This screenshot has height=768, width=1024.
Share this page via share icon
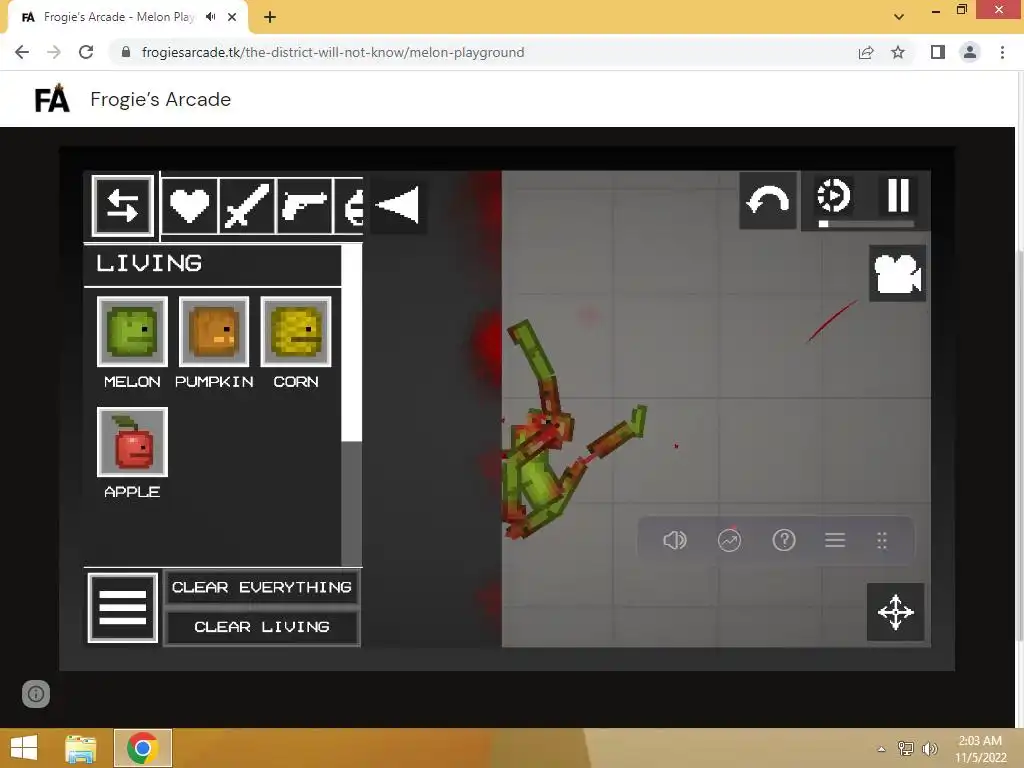pos(866,52)
